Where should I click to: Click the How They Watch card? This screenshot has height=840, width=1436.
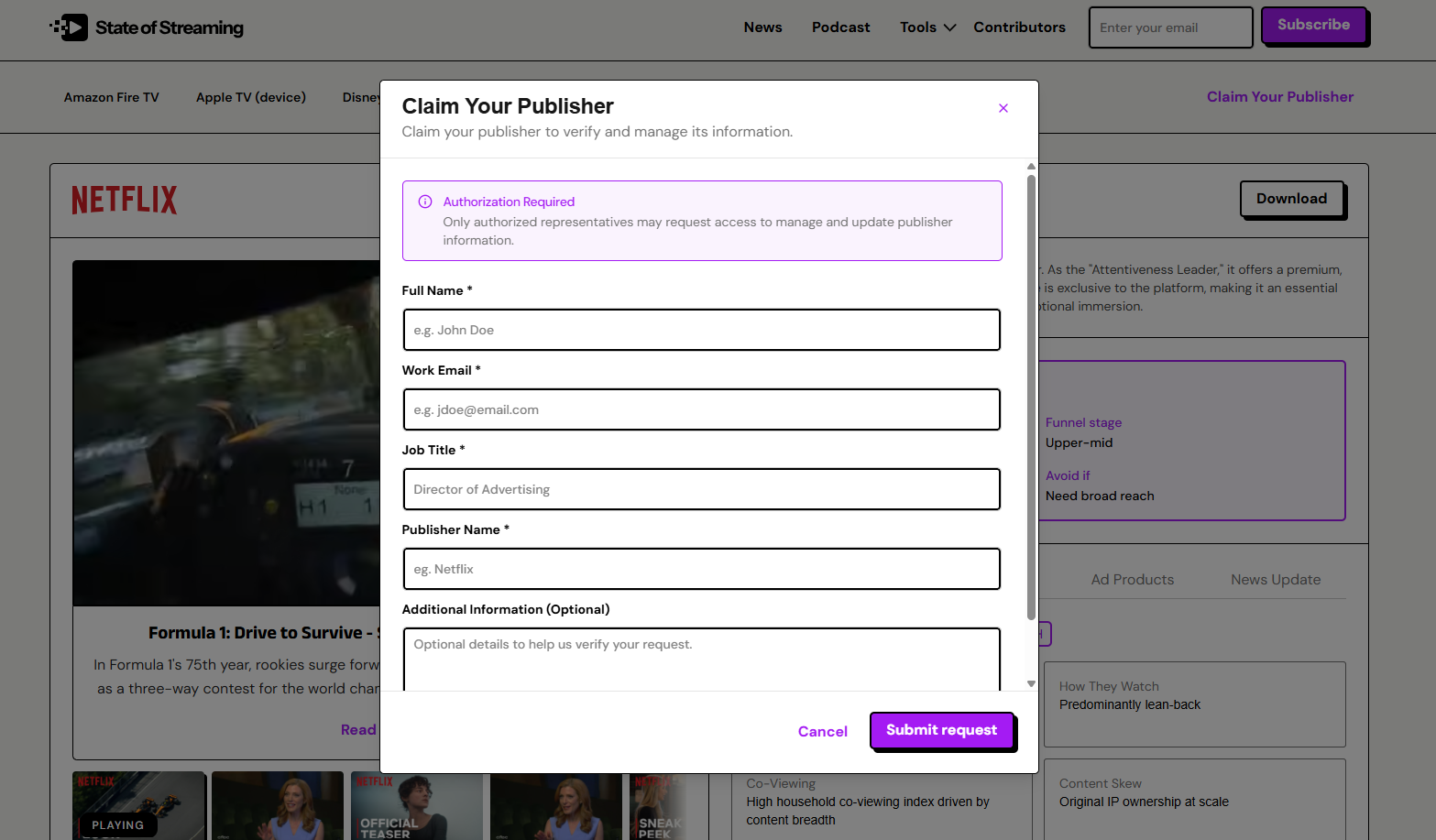pyautogui.click(x=1195, y=704)
